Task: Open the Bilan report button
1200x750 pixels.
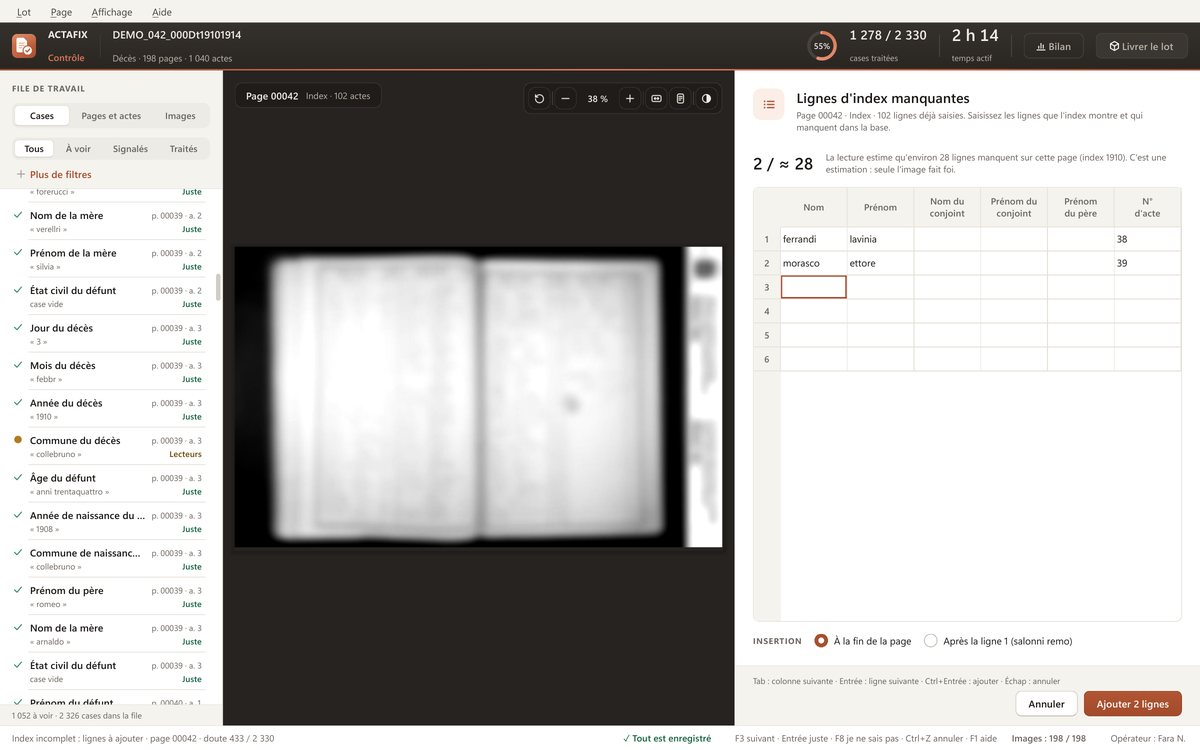Action: click(x=1054, y=46)
